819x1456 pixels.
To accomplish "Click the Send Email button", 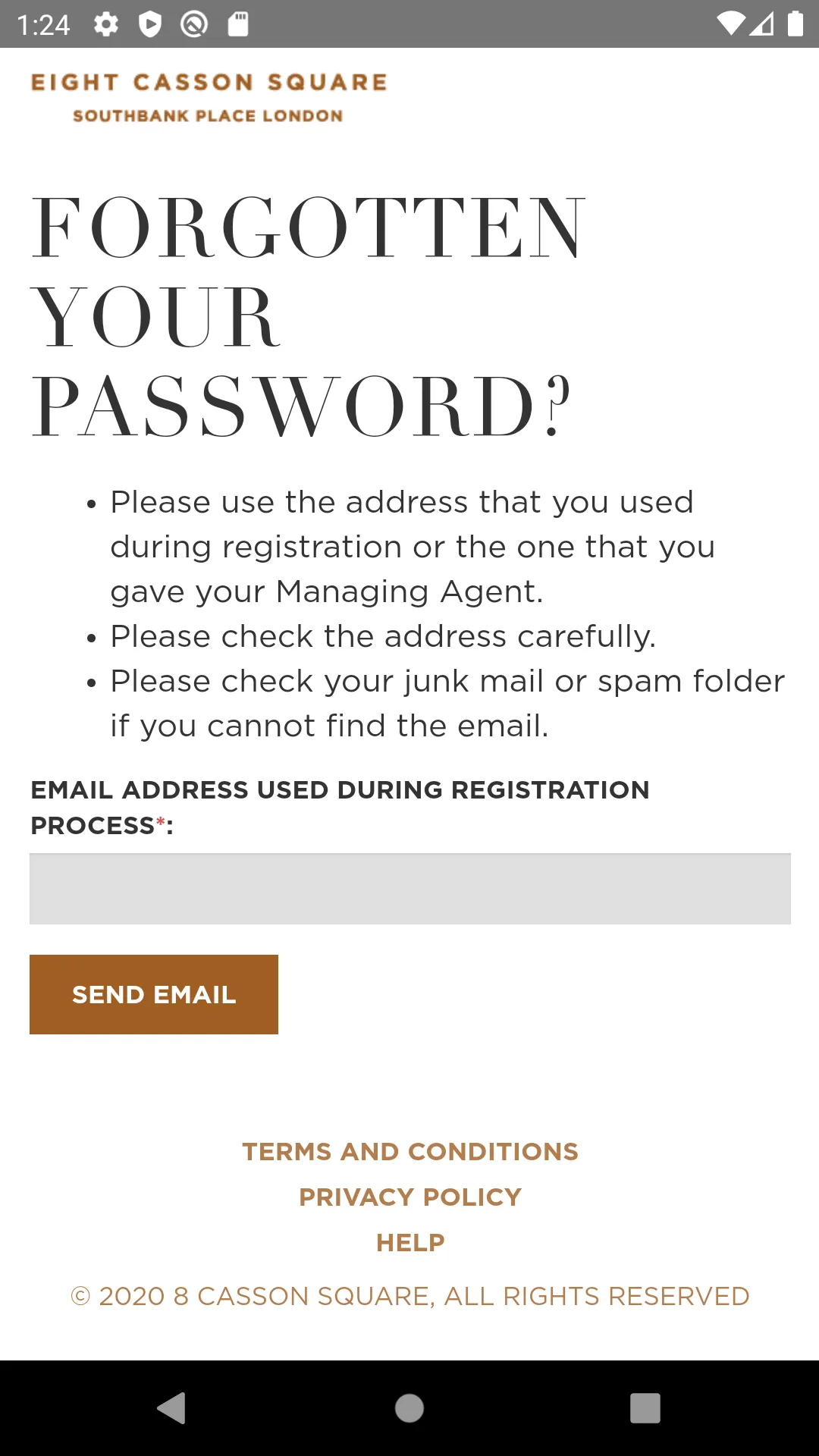I will [154, 994].
